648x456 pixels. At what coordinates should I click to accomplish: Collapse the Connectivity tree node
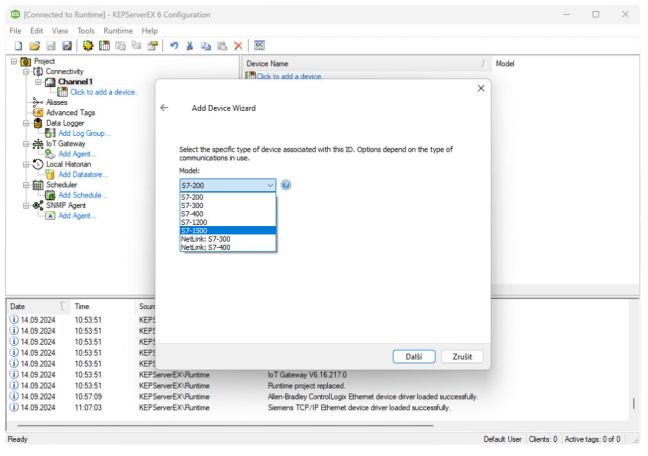pyautogui.click(x=26, y=72)
